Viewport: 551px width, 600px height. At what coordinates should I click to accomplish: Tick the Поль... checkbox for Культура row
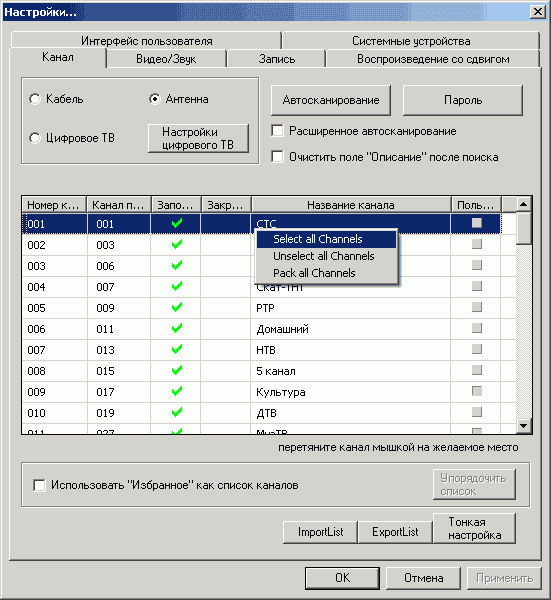coord(477,391)
